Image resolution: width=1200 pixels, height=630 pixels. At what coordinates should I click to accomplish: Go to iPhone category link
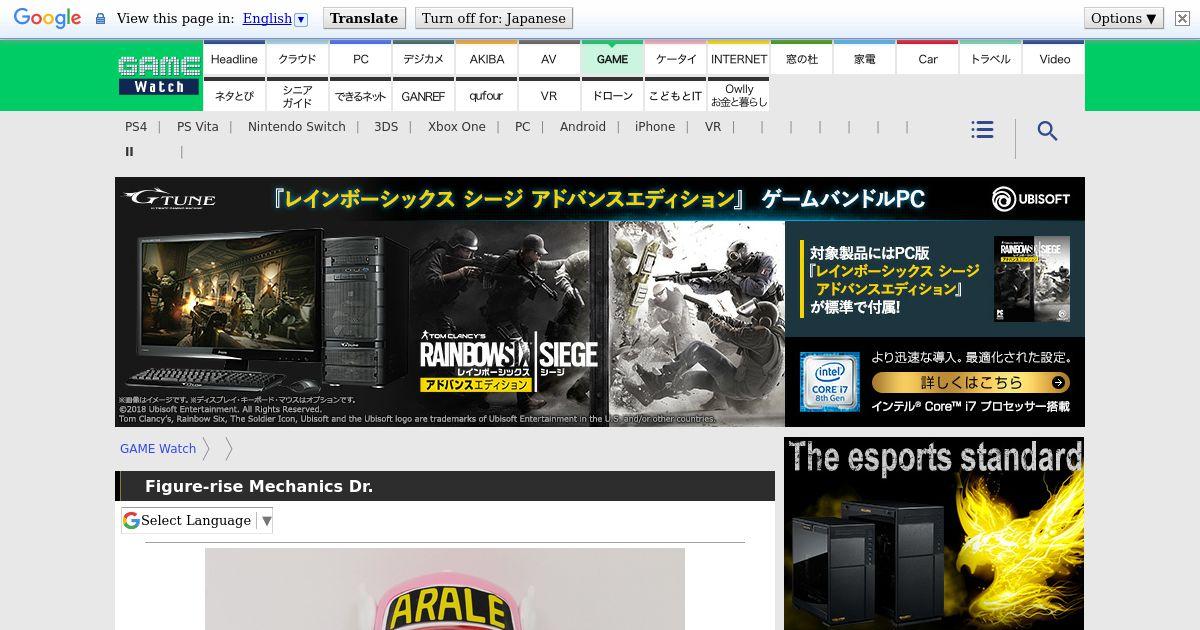(x=655, y=127)
